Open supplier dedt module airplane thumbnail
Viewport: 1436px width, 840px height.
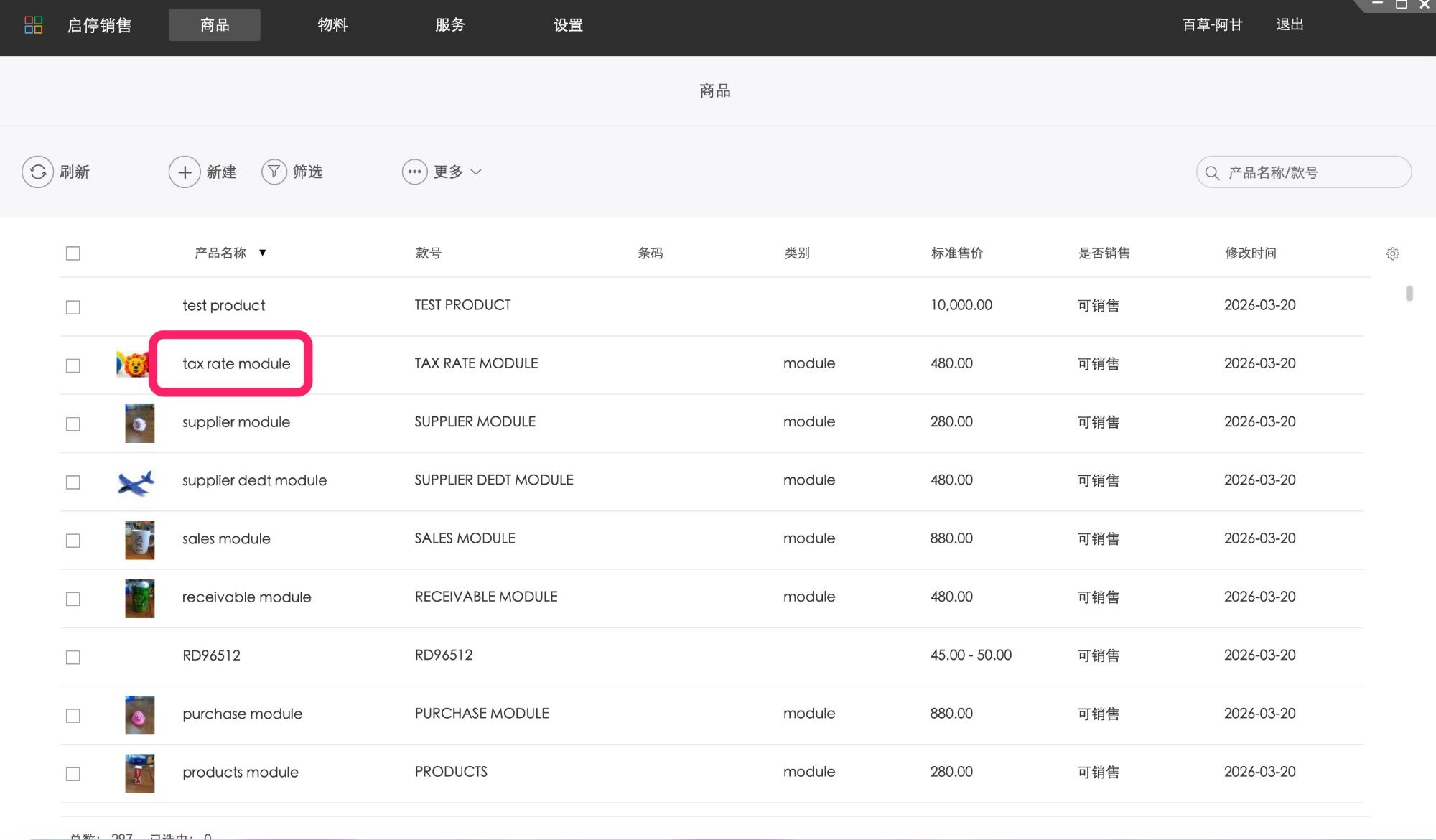(x=136, y=482)
